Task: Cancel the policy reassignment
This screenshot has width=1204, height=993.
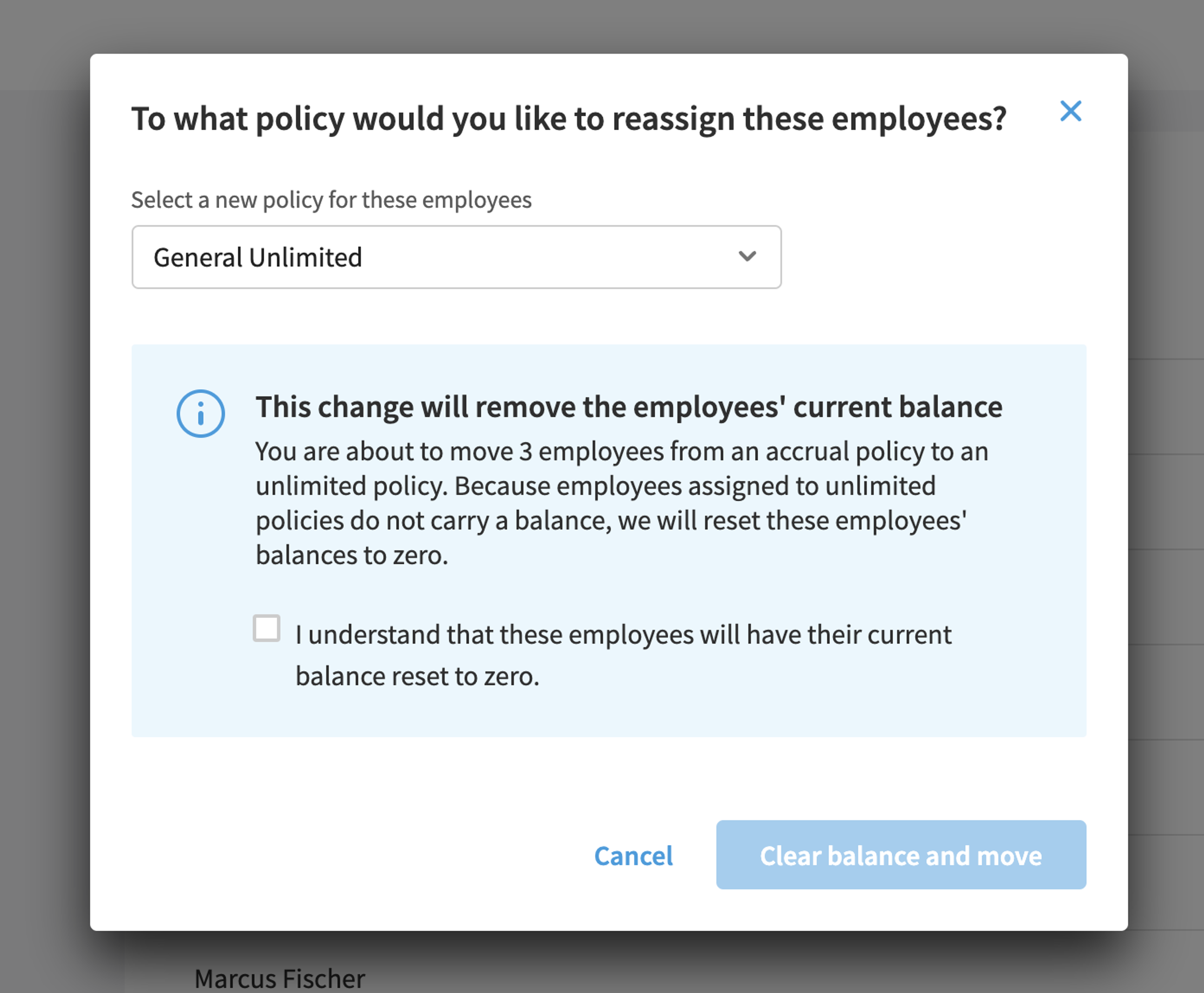Action: (x=633, y=856)
